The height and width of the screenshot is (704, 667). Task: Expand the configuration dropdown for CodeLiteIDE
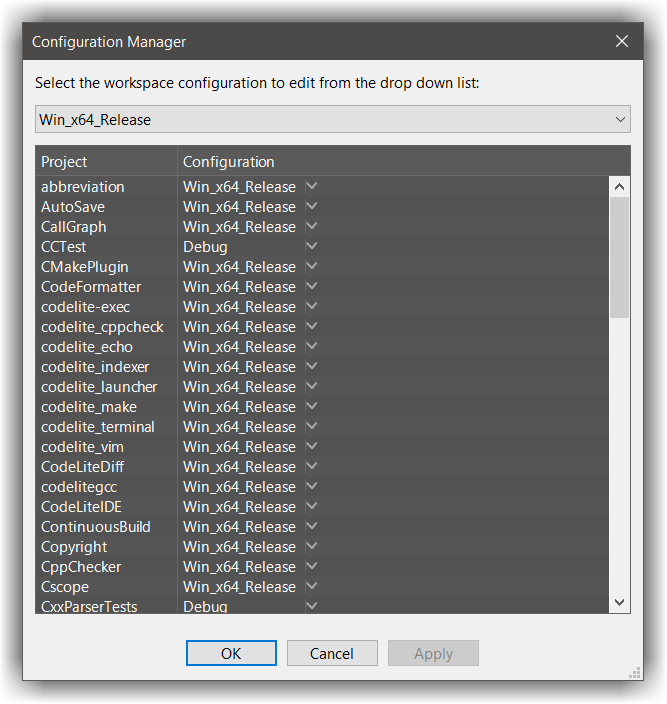point(312,506)
